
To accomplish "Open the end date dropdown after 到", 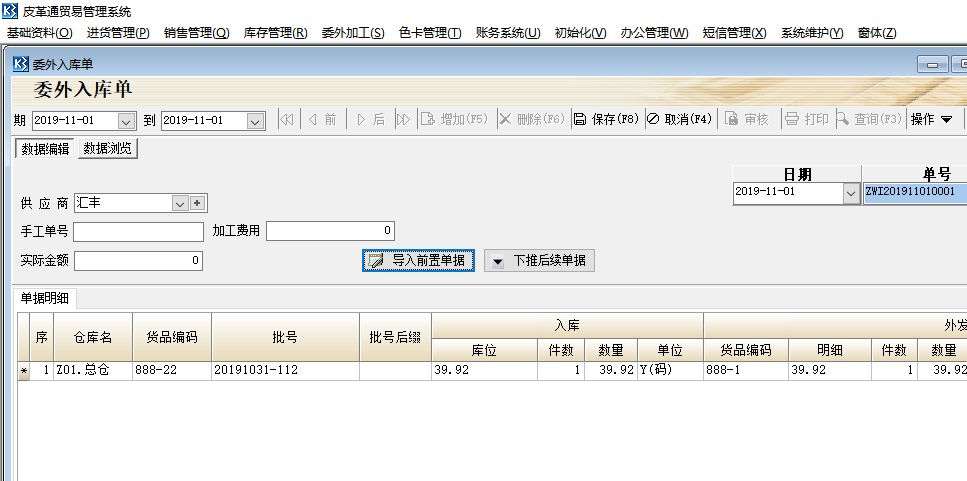I will click(255, 121).
